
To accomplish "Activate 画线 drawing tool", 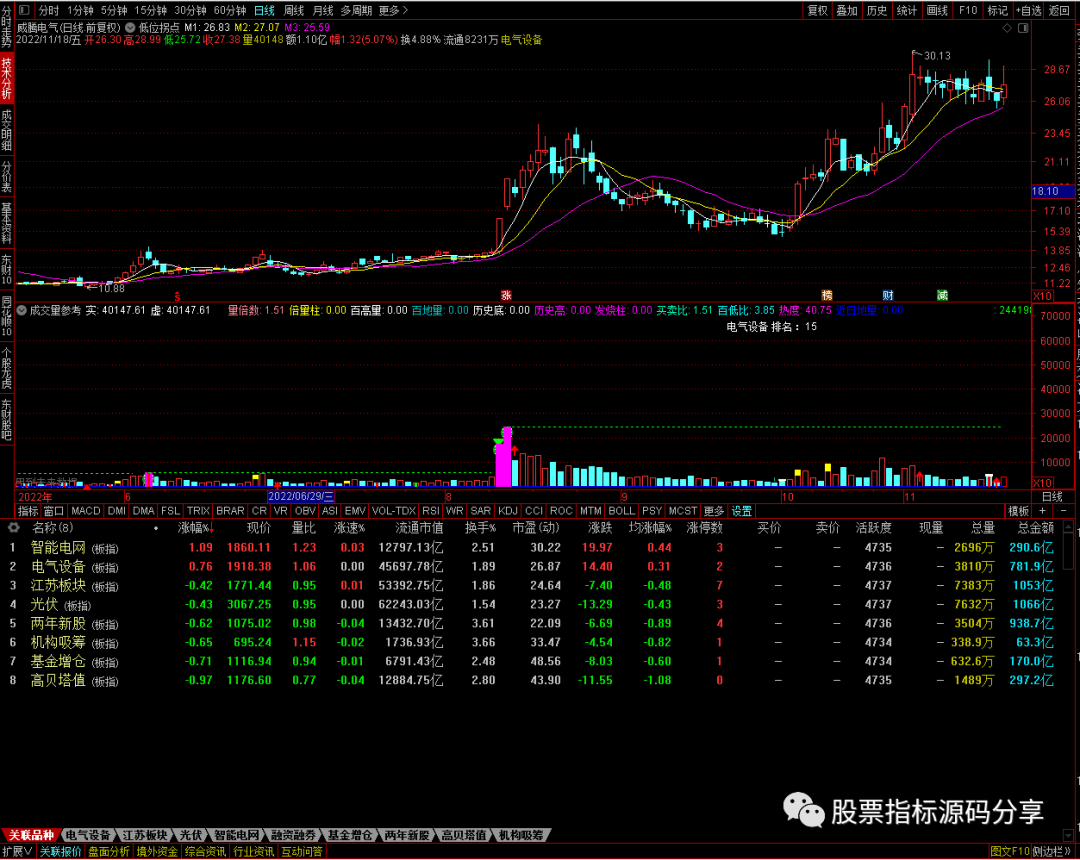I will point(937,10).
